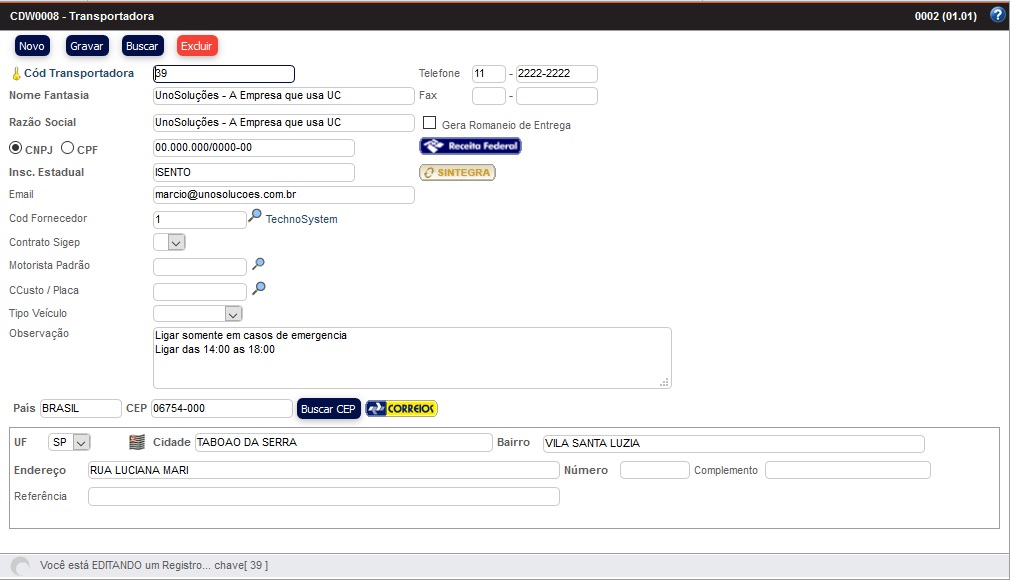Click the Correios logo button
This screenshot has width=1010, height=580.
click(x=402, y=409)
